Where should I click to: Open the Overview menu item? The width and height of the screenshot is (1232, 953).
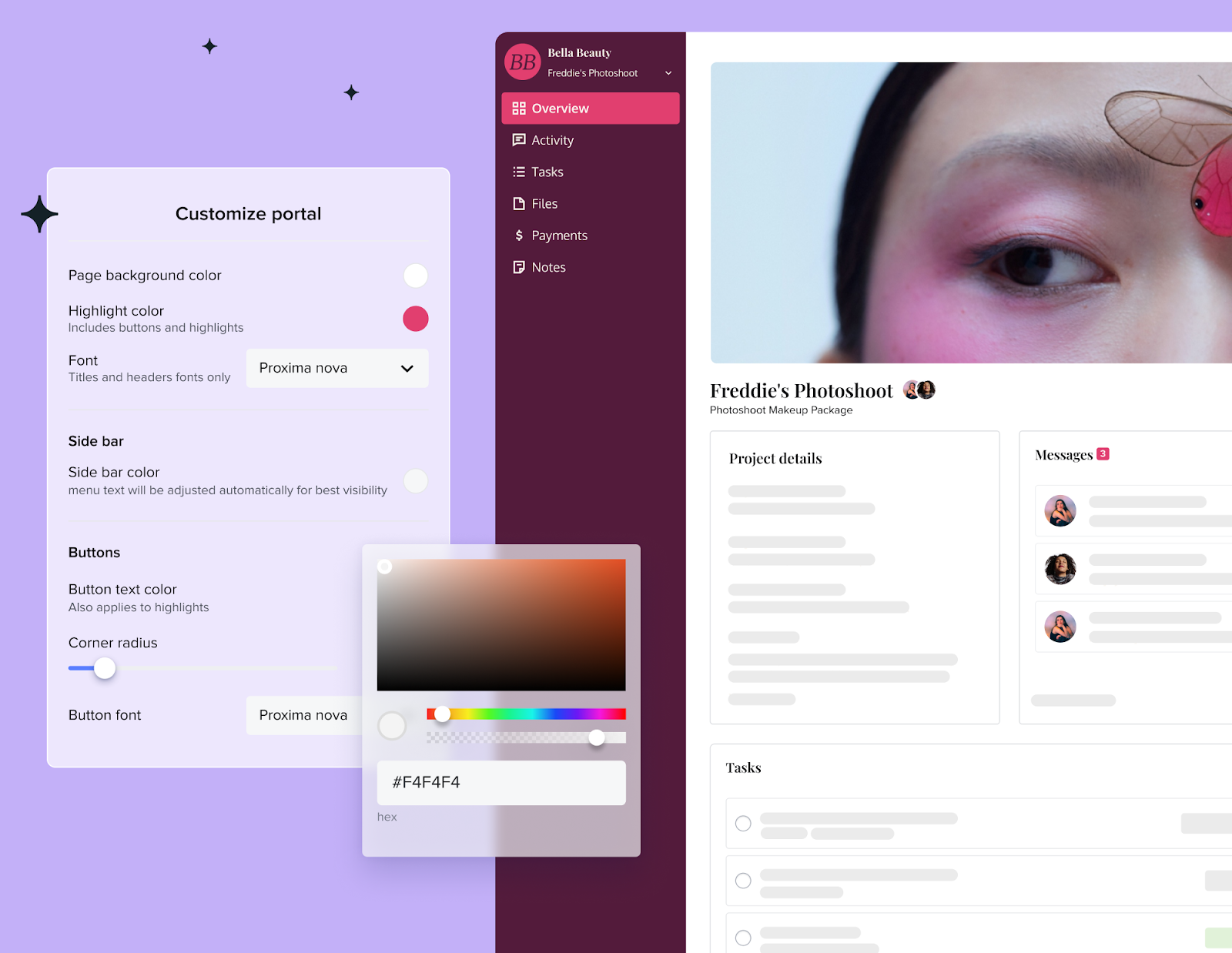coord(591,109)
